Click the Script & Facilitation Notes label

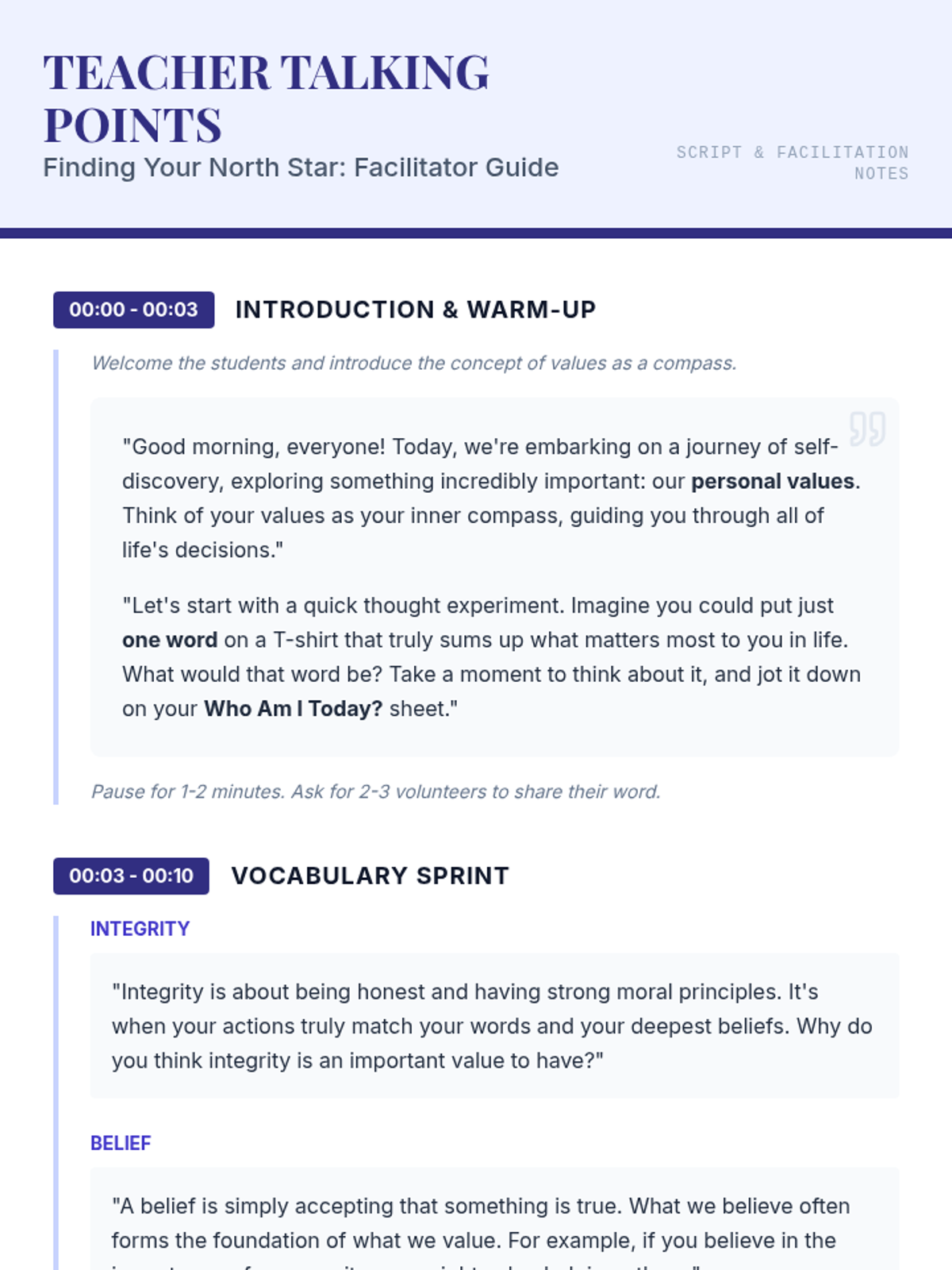[x=793, y=162]
